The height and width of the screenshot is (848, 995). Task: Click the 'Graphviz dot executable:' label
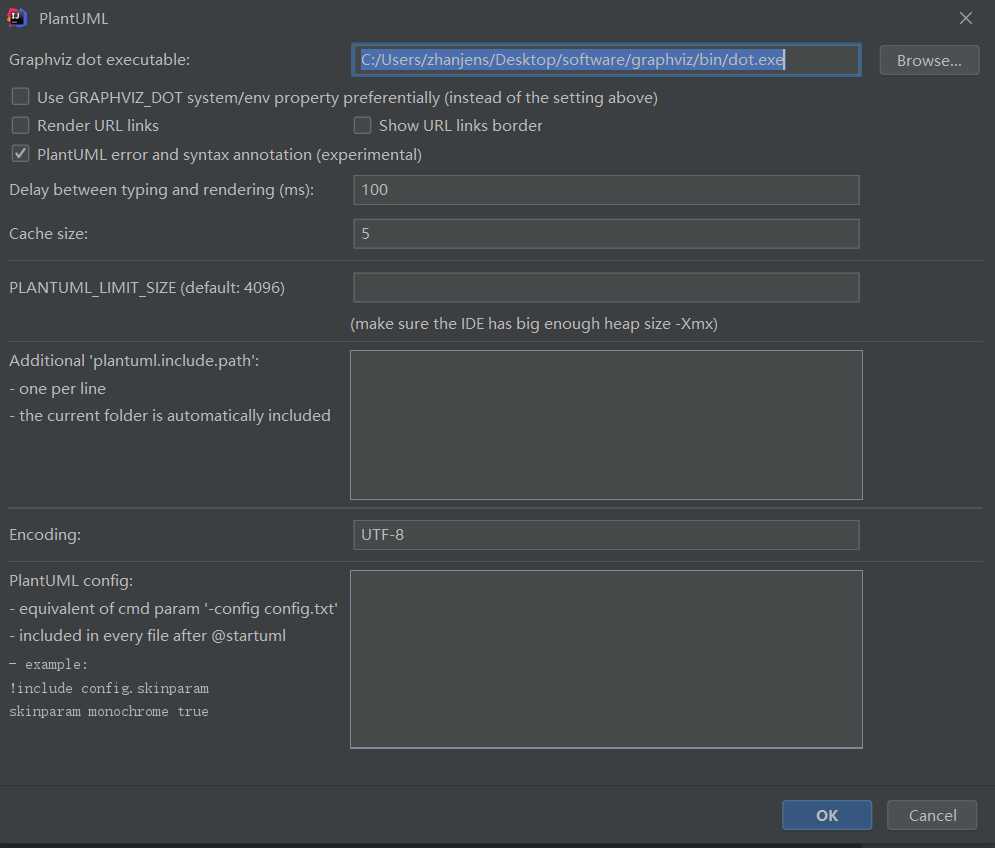point(99,60)
